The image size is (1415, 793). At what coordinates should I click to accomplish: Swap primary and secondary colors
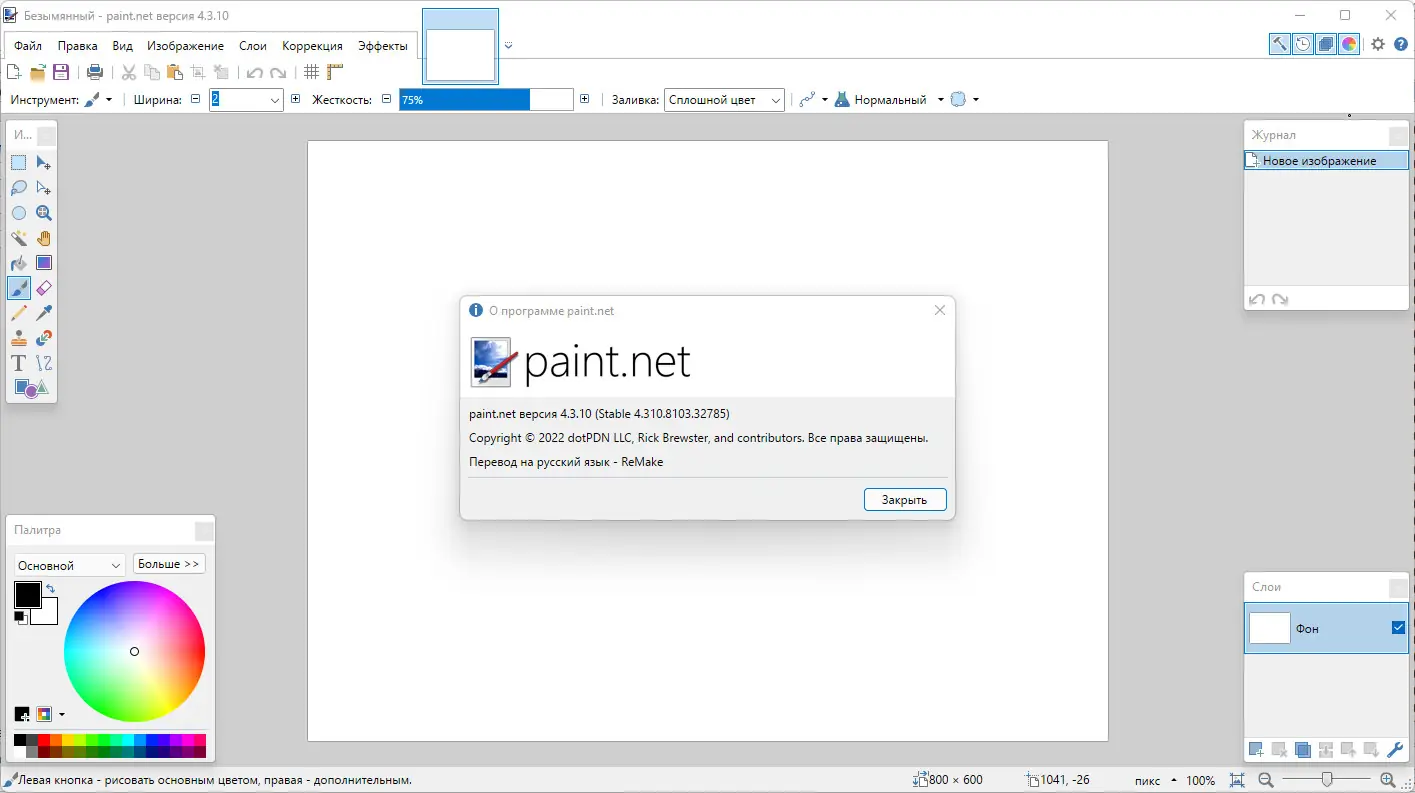50,588
